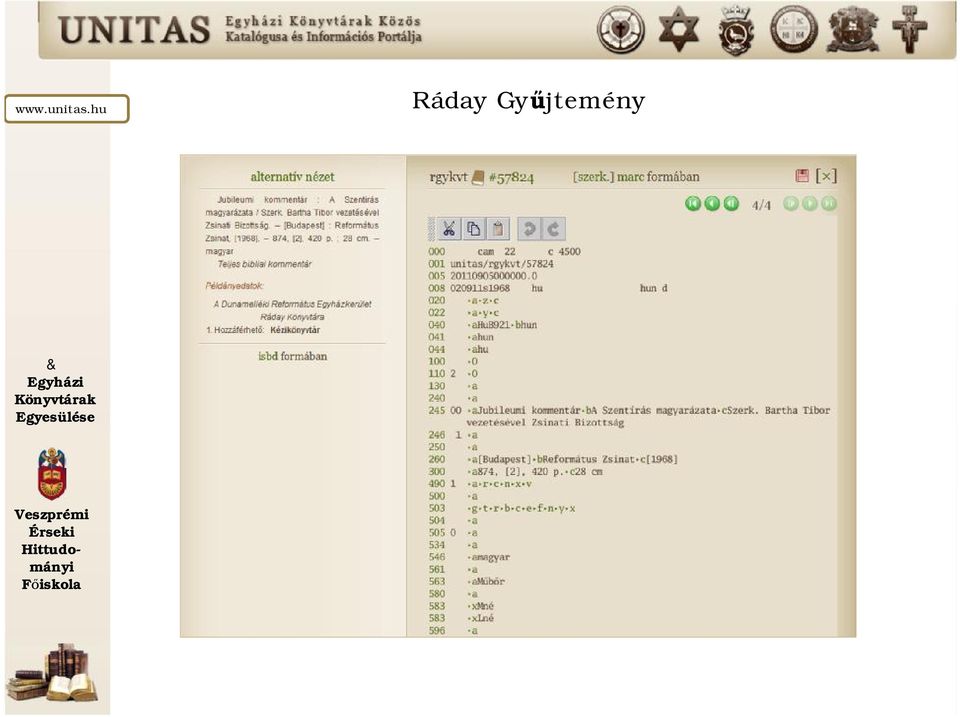
Task: Click the crowned crest emblem in the header
Action: pyautogui.click(x=735, y=30)
